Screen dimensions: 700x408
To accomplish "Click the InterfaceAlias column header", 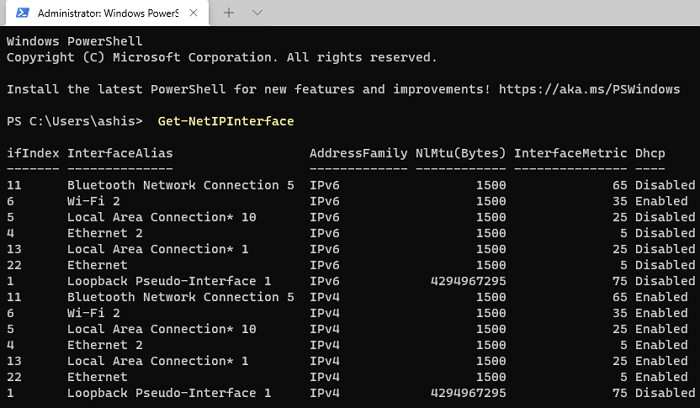I will [120, 153].
